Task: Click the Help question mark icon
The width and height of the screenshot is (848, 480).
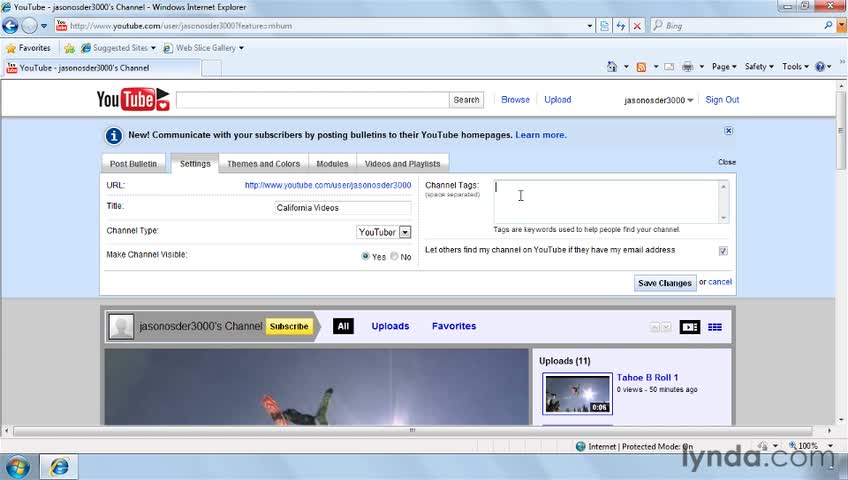Action: tap(820, 66)
